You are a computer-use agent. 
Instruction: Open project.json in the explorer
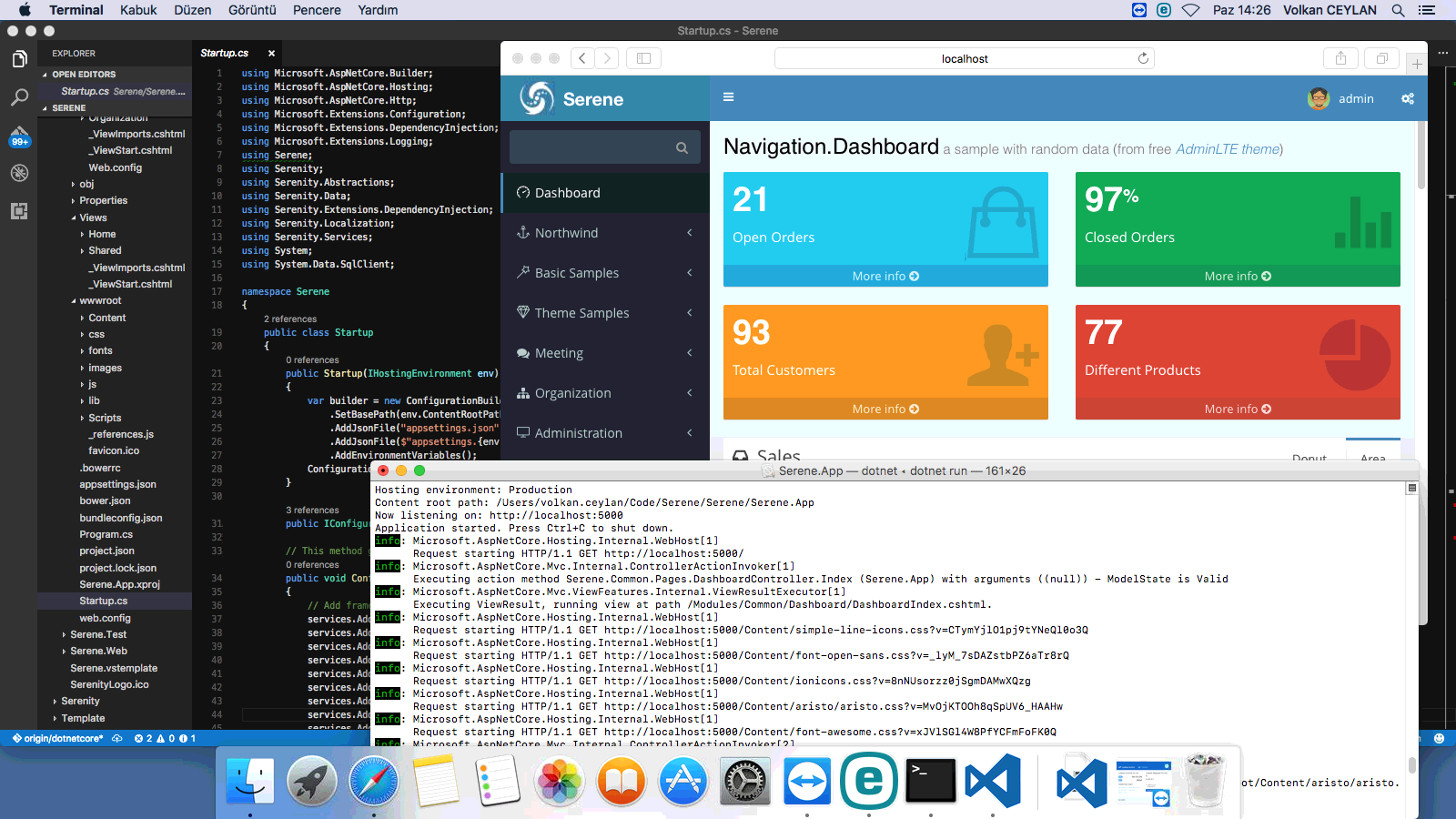106,551
